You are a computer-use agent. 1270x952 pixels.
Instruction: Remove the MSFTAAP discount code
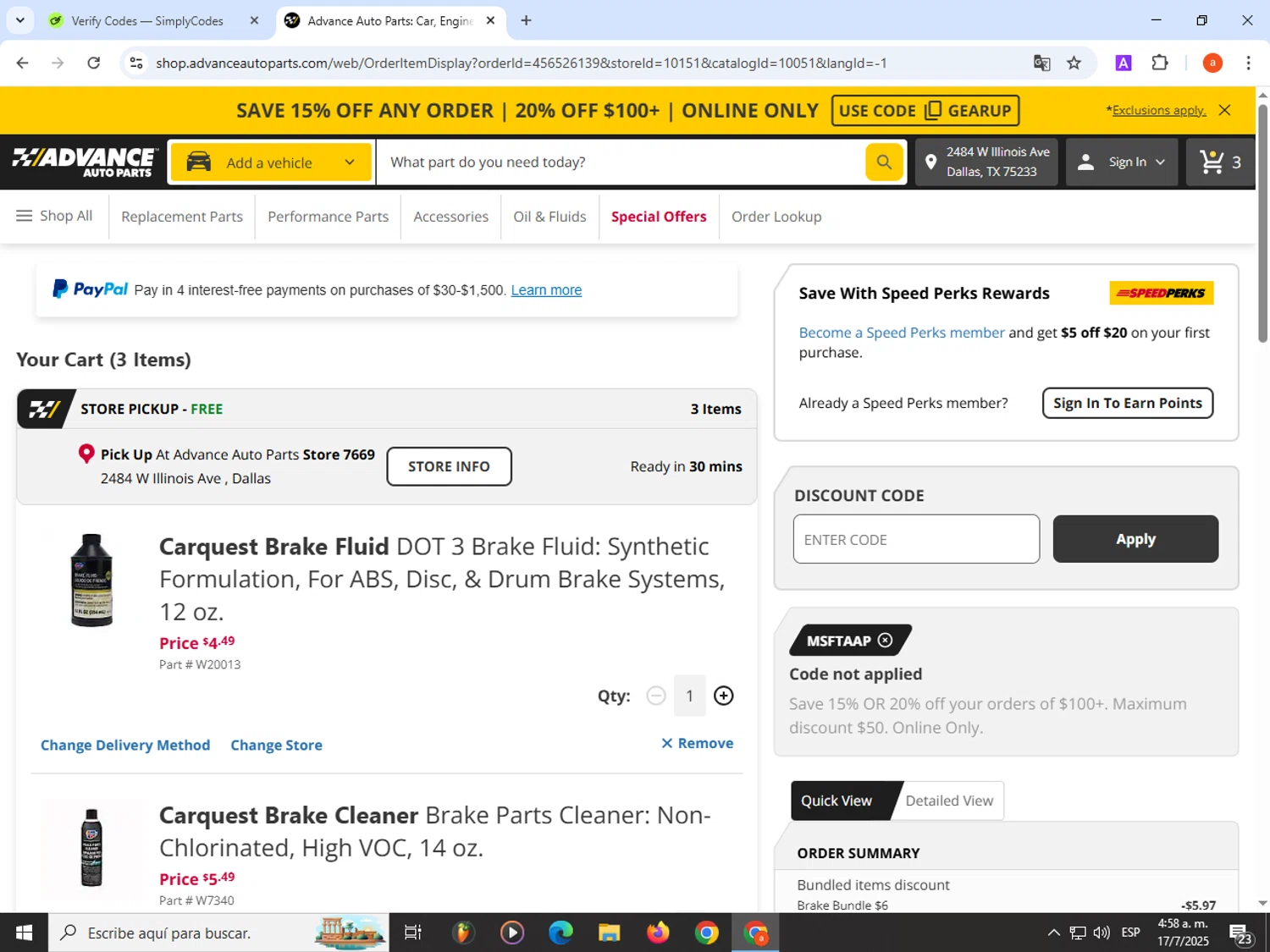point(885,641)
